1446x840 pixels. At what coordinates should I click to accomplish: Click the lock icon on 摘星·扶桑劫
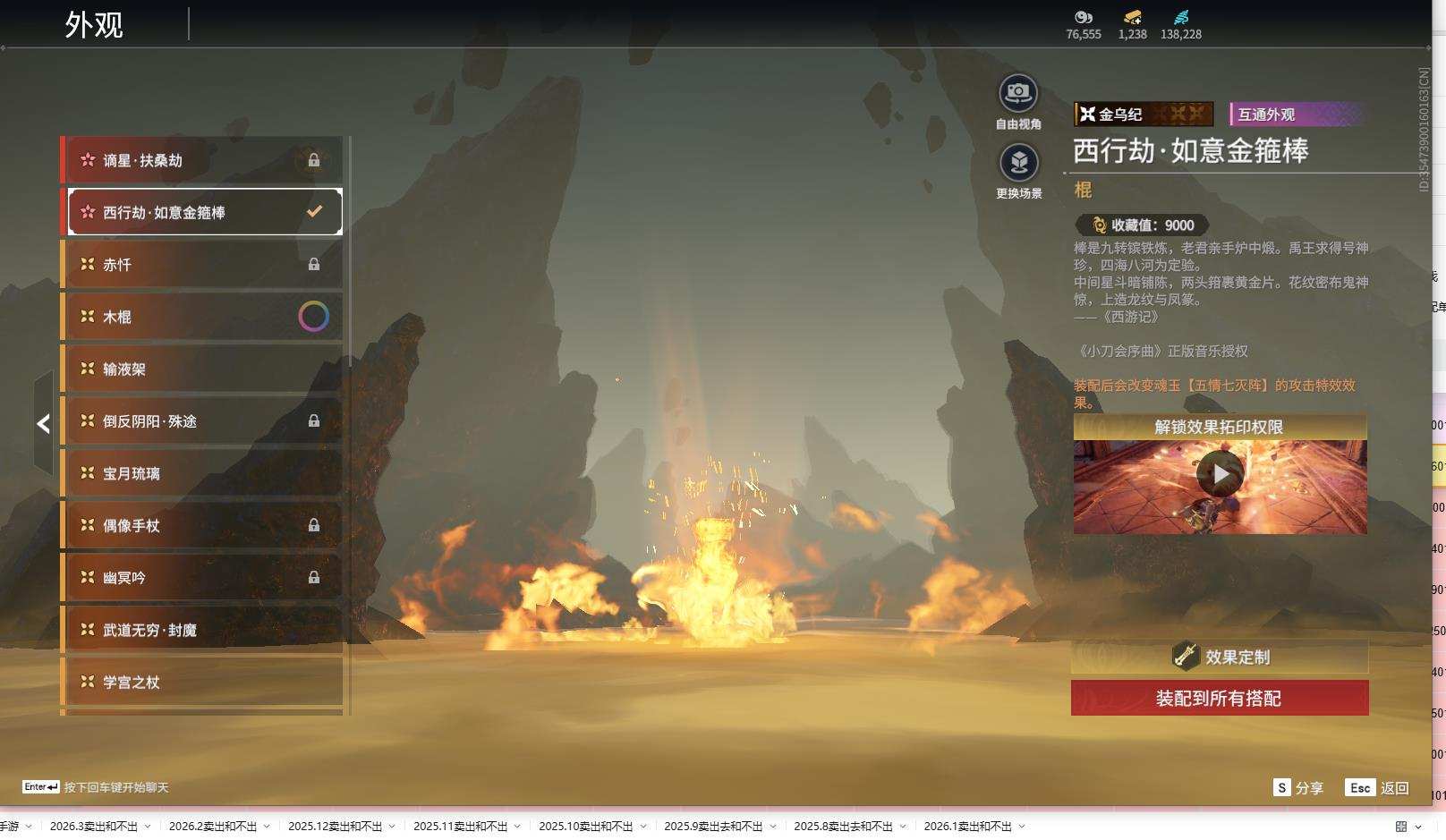click(x=314, y=160)
